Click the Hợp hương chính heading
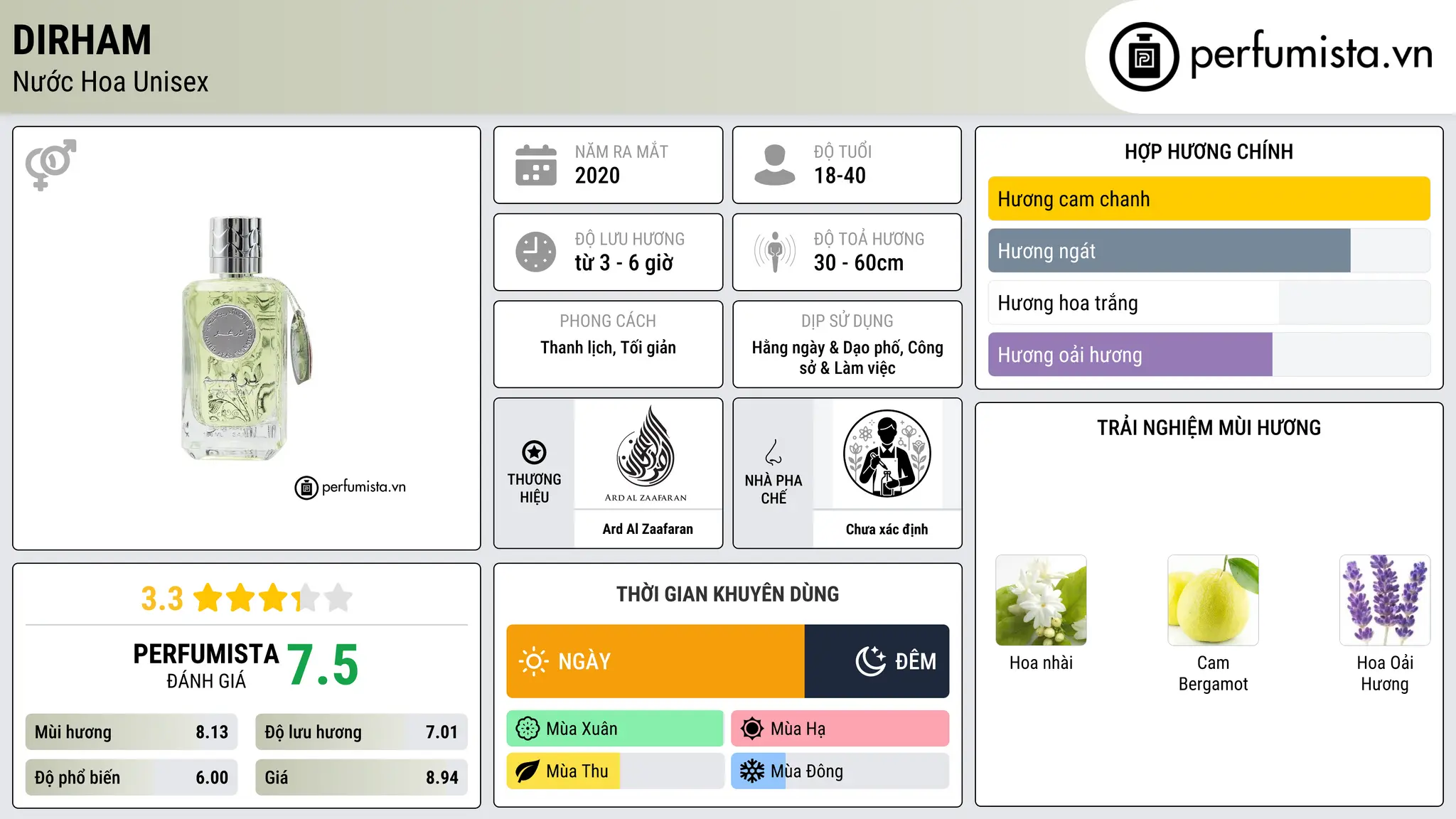 [x=1209, y=151]
